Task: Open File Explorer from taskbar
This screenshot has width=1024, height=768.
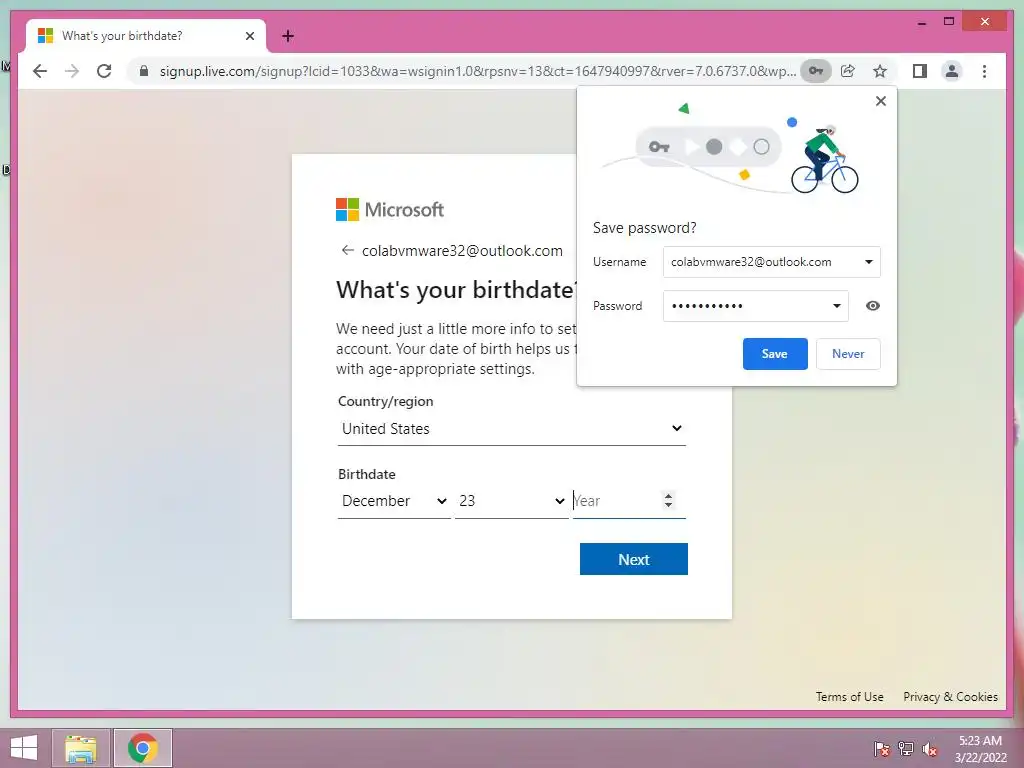Action: pos(81,748)
